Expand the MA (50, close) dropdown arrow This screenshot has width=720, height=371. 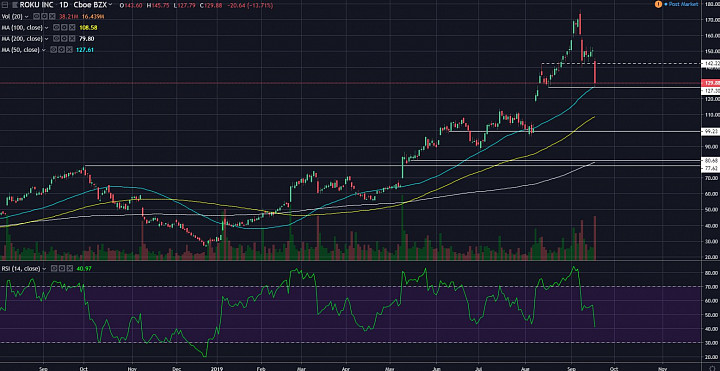tap(44, 50)
